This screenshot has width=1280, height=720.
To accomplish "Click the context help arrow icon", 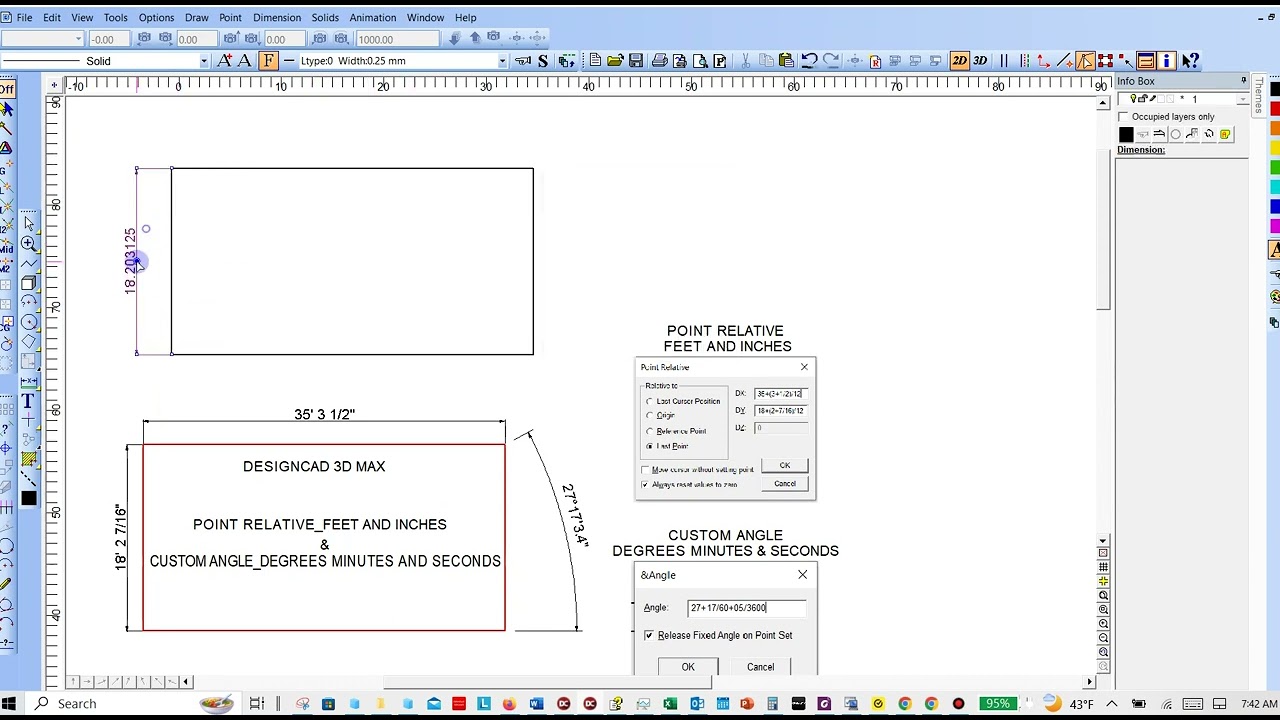I will click(x=1190, y=61).
